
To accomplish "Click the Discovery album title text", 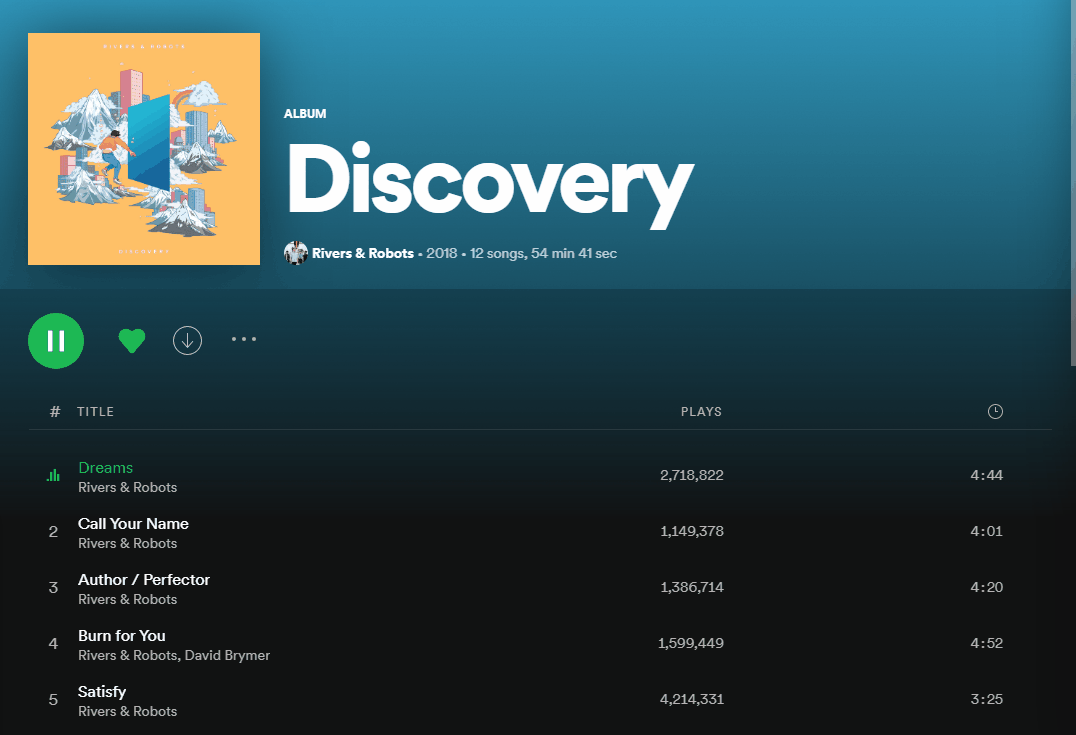I will pos(489,184).
